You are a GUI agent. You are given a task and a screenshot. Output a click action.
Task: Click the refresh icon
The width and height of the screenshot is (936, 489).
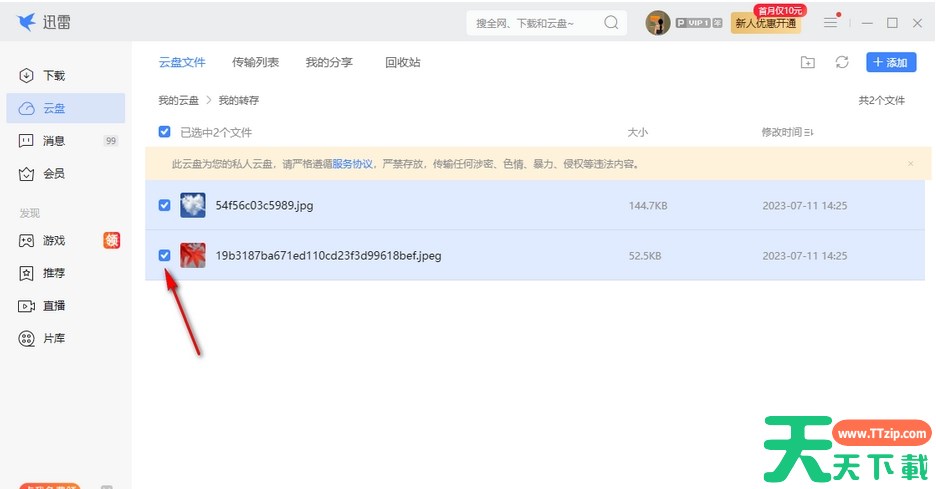pos(842,62)
